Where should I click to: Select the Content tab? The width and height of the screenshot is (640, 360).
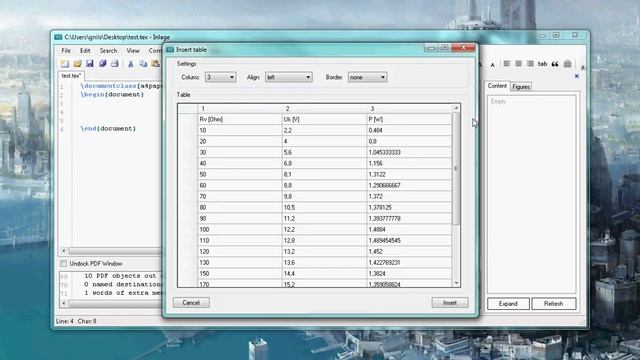(497, 86)
